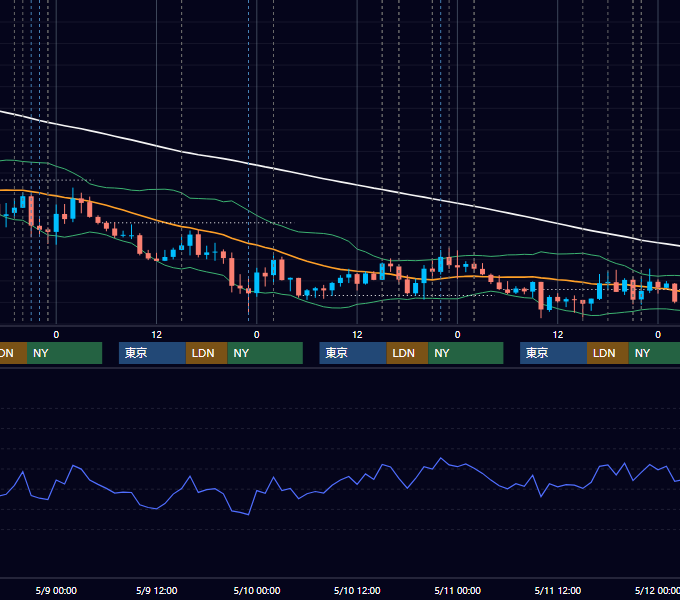Image resolution: width=680 pixels, height=600 pixels.
Task: Click hour label 0 above 5/9 00:00
Action: [x=56, y=335]
